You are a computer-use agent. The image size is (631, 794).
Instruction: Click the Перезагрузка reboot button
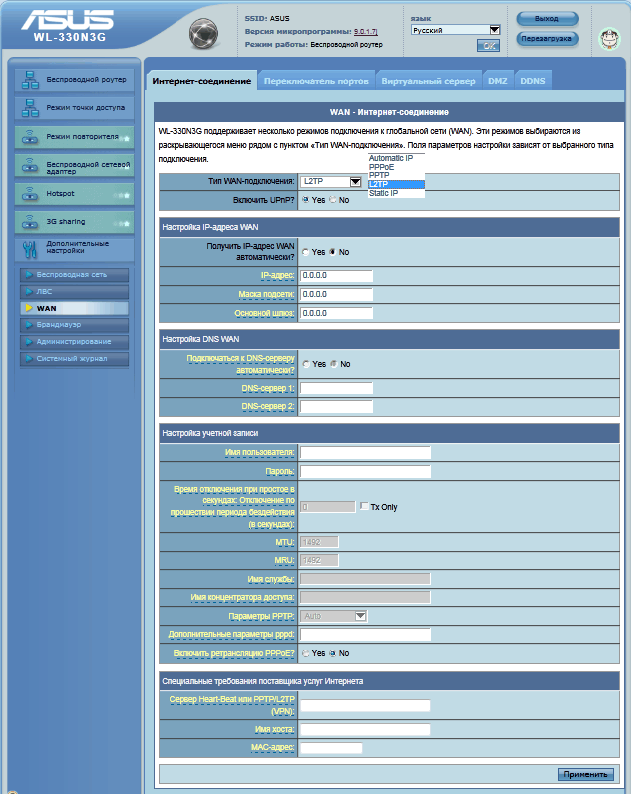547,38
